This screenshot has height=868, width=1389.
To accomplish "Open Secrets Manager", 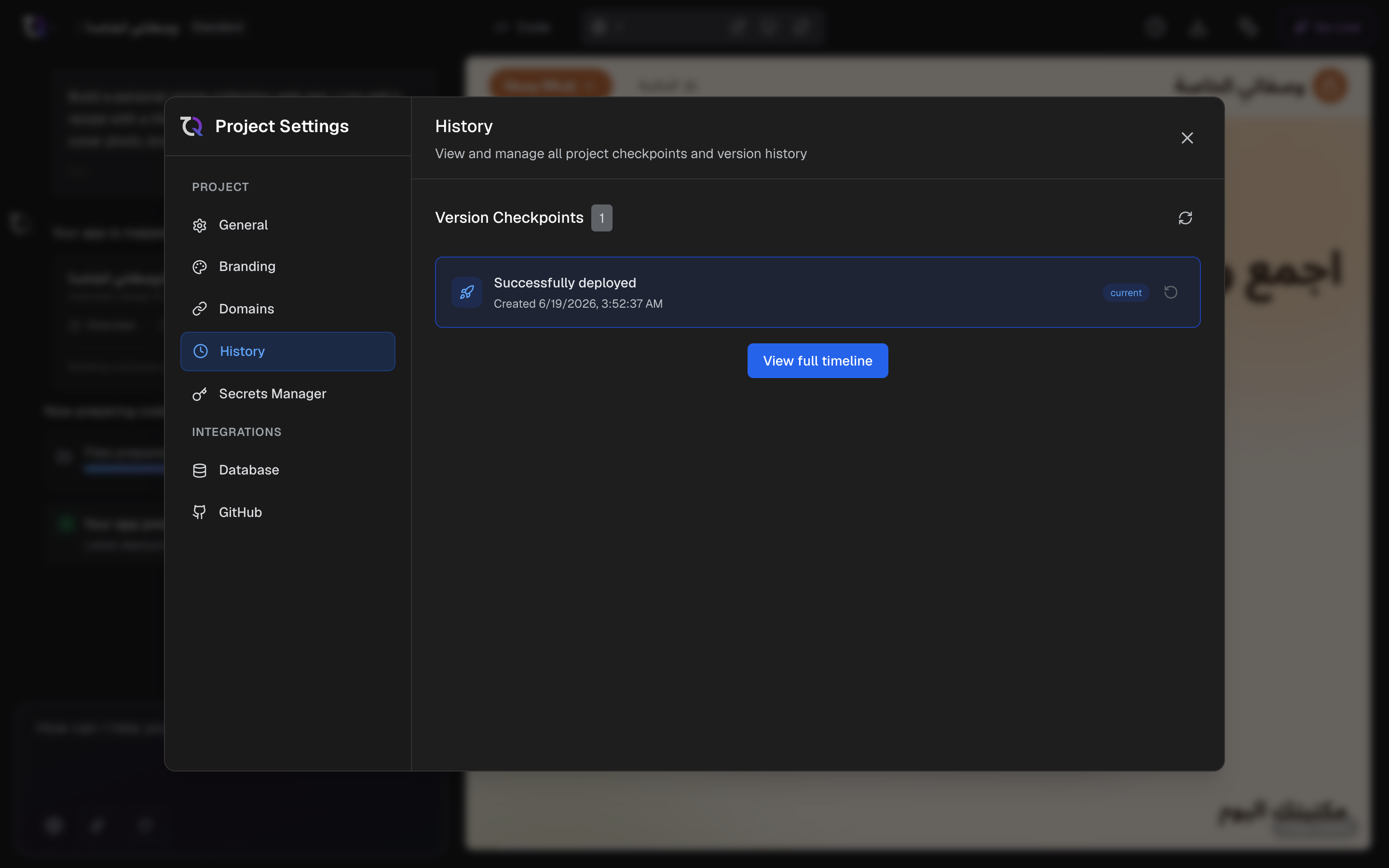I will (x=287, y=394).
